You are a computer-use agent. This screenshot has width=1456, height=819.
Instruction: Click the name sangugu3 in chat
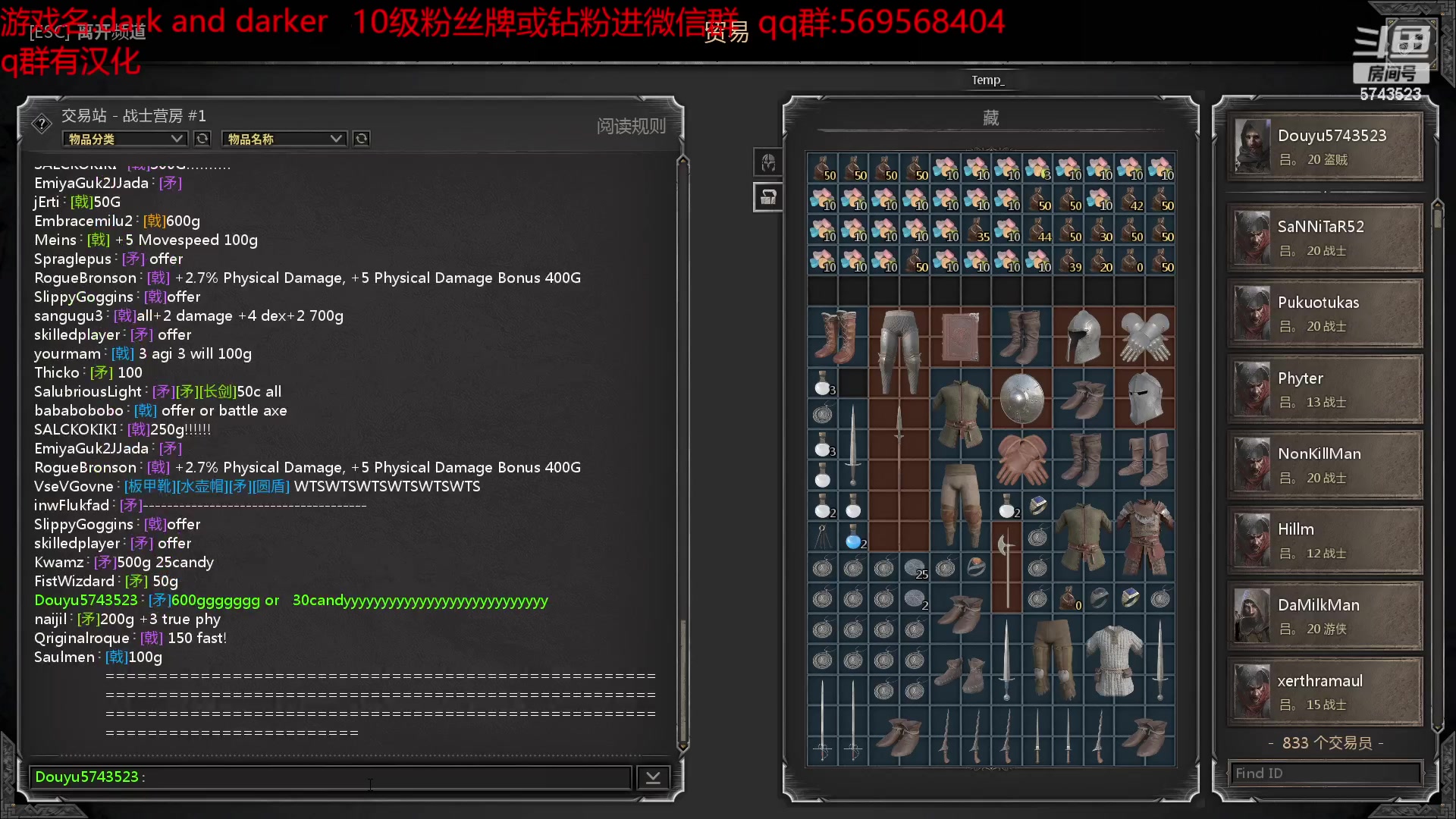(68, 316)
